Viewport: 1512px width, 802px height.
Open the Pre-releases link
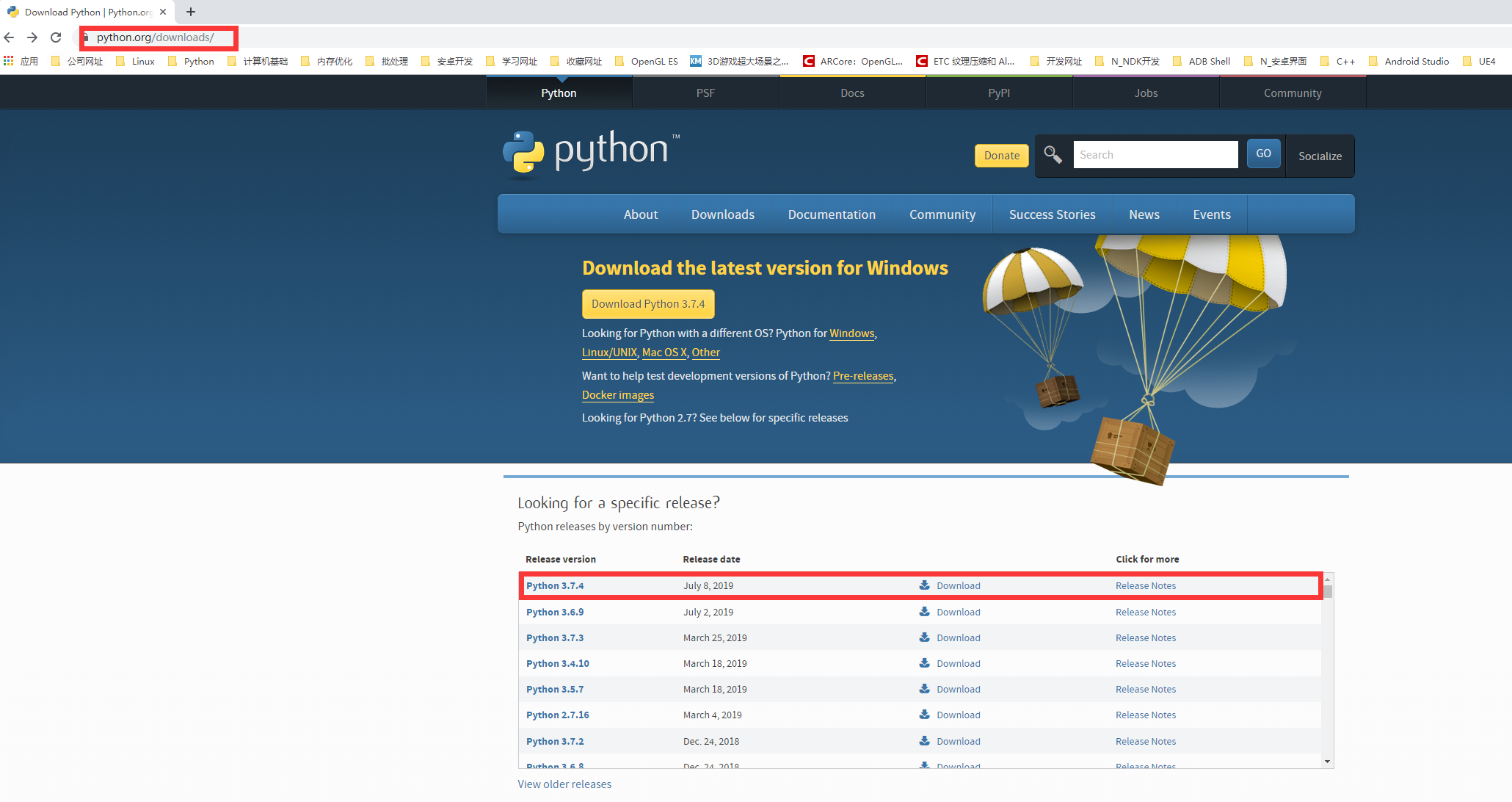point(862,376)
